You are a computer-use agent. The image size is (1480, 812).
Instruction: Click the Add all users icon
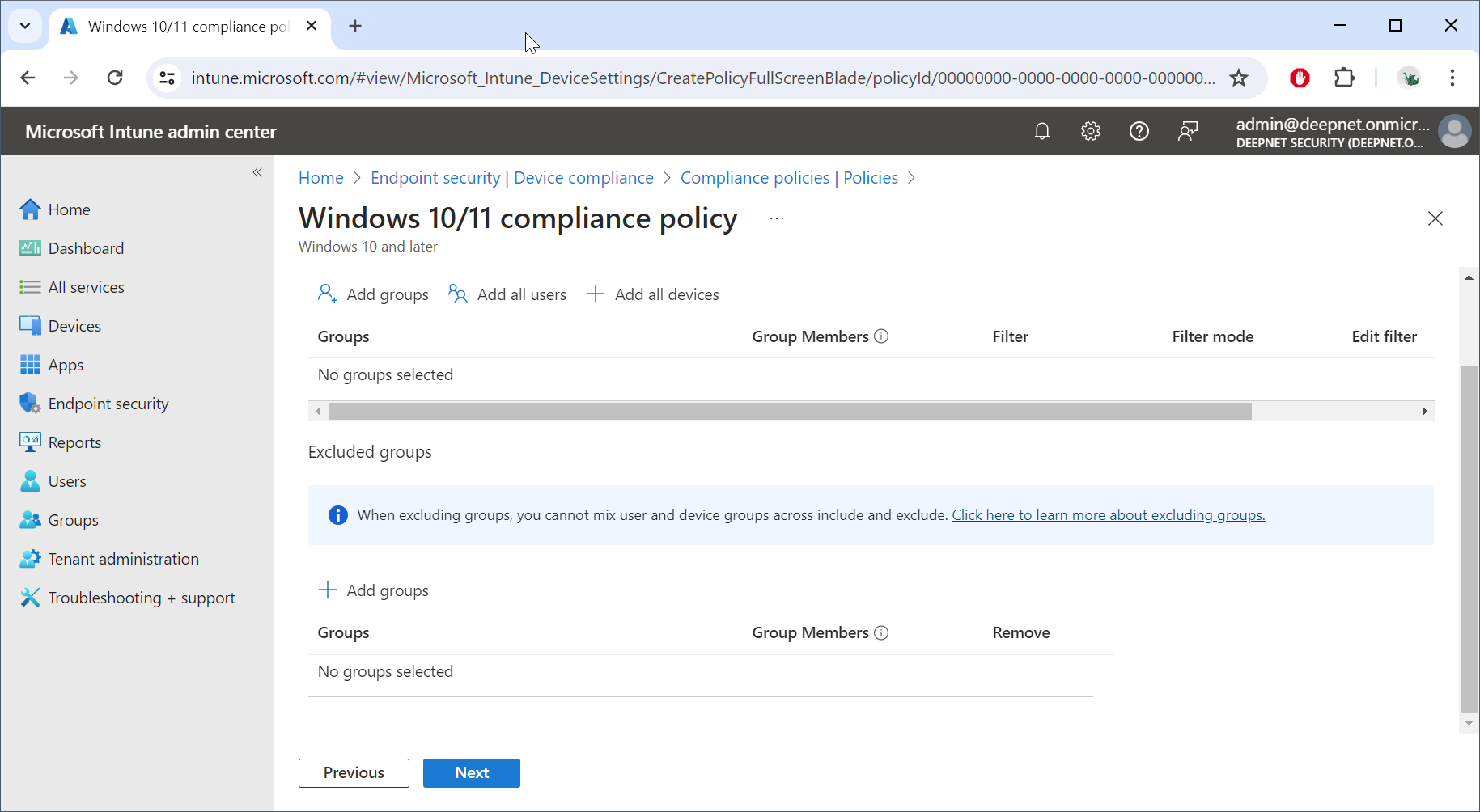point(458,294)
